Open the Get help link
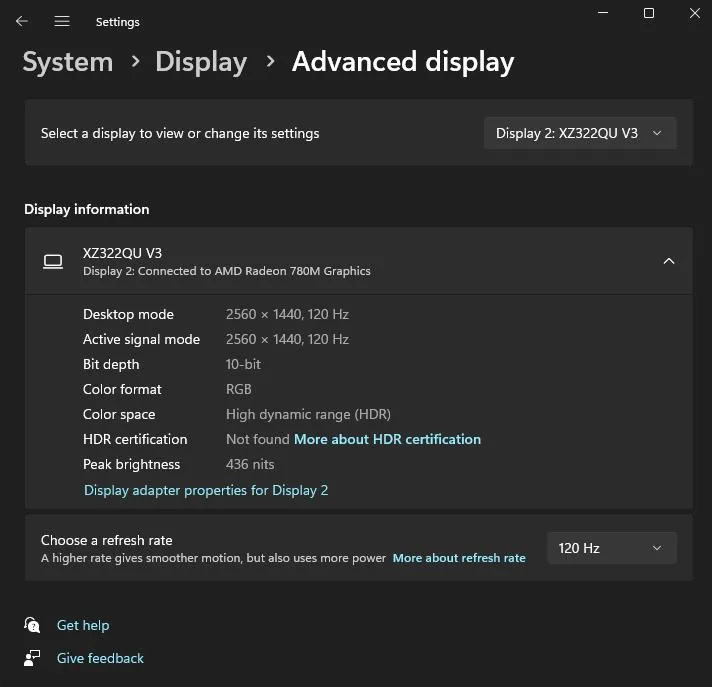Image resolution: width=712 pixels, height=687 pixels. 83,625
